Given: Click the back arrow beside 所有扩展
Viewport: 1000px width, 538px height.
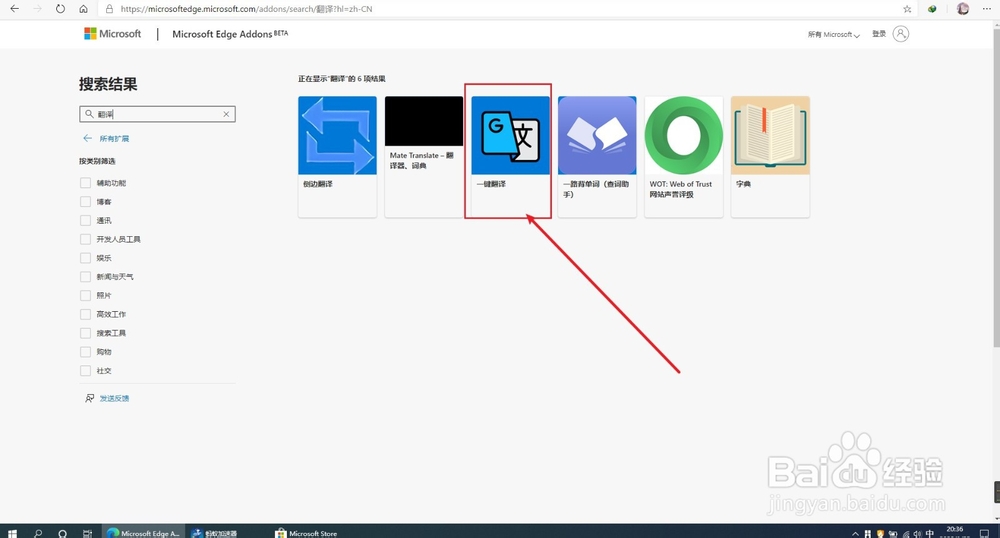Looking at the screenshot, I should click(x=87, y=138).
